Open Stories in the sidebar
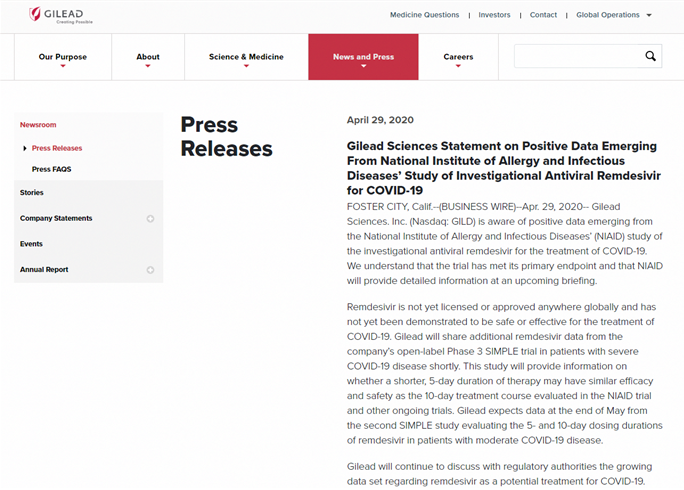This screenshot has width=684, height=490. pos(31,192)
